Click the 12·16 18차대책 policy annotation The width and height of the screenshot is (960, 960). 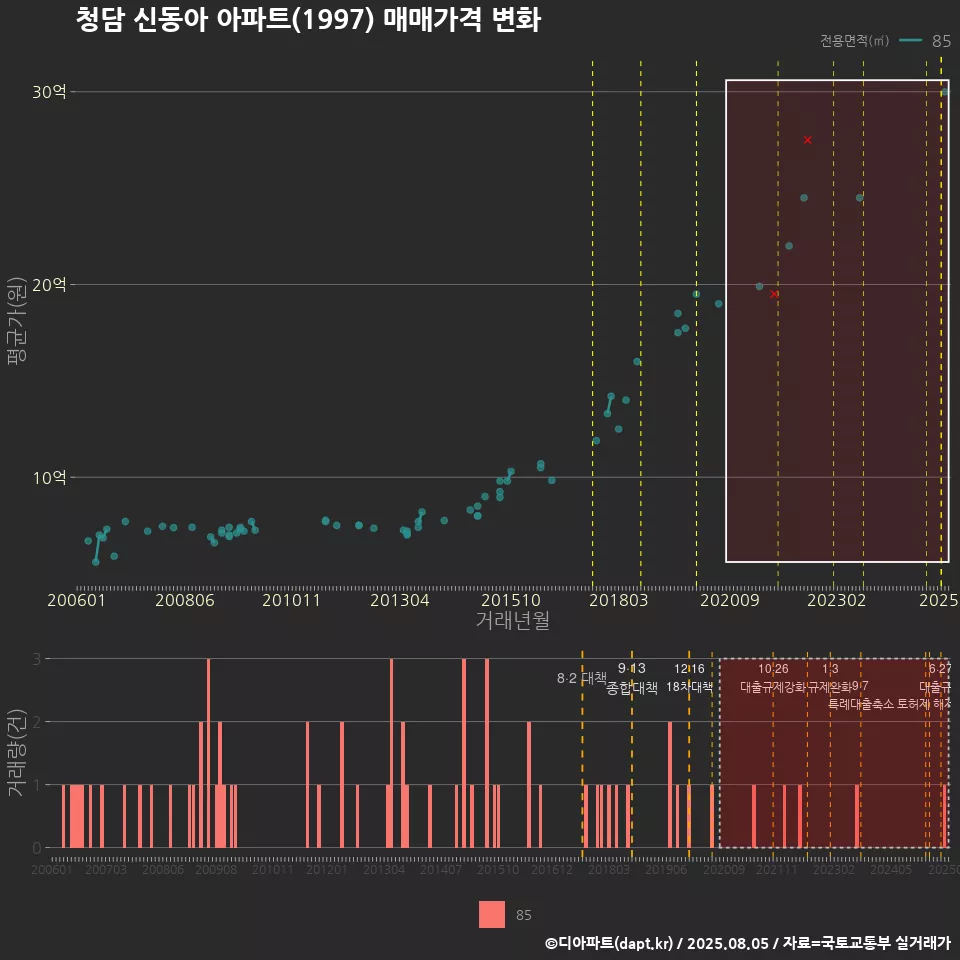689,678
